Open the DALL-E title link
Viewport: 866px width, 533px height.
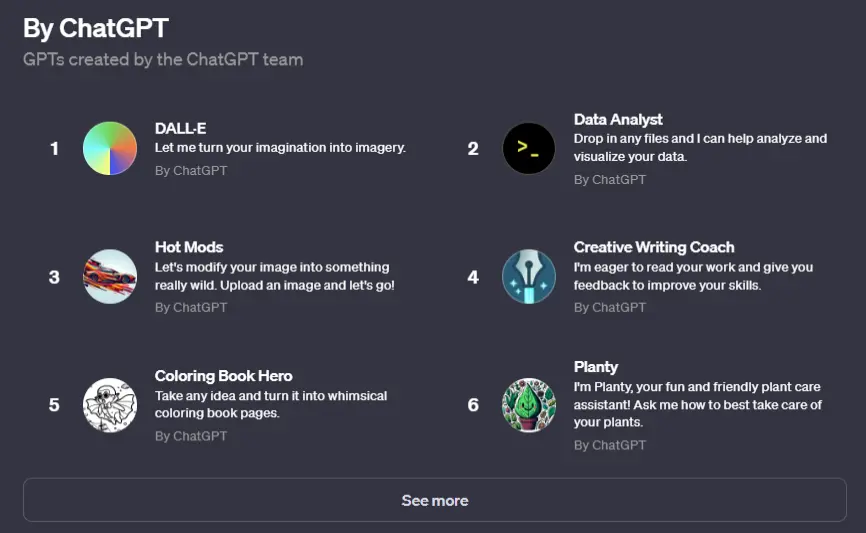(181, 128)
